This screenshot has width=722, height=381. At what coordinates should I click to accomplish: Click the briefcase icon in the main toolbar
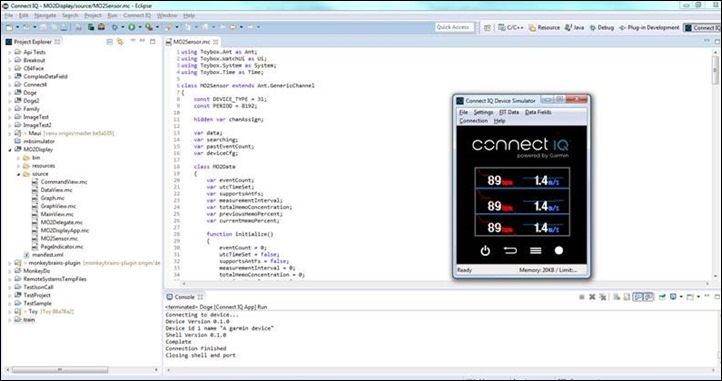[101, 27]
